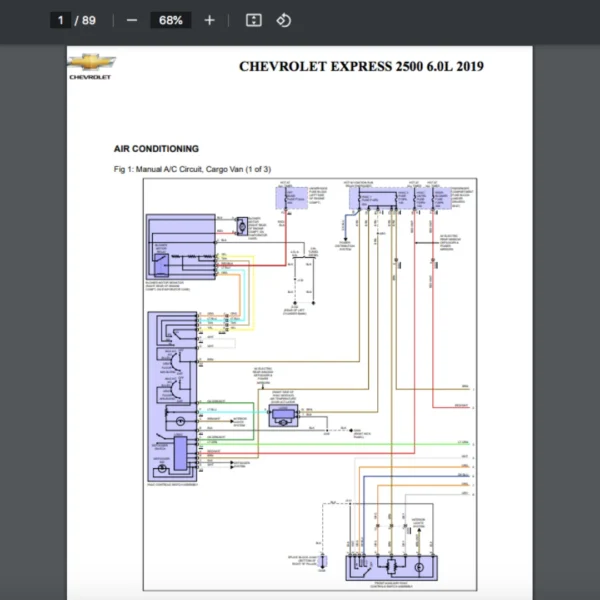The image size is (600, 600).
Task: Click the fit to page icon
Action: [254, 20]
